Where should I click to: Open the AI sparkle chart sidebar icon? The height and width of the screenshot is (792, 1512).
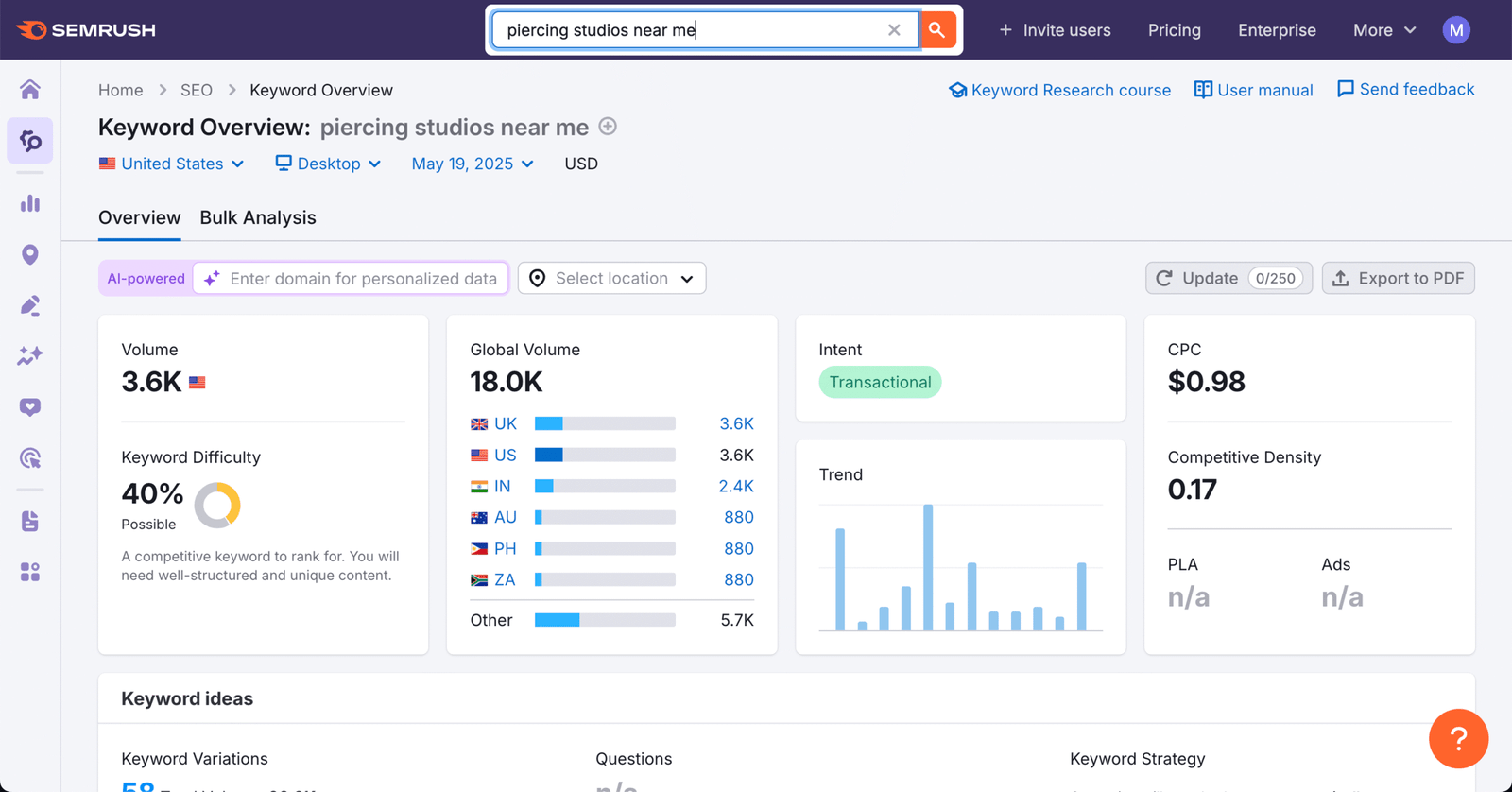click(30, 356)
